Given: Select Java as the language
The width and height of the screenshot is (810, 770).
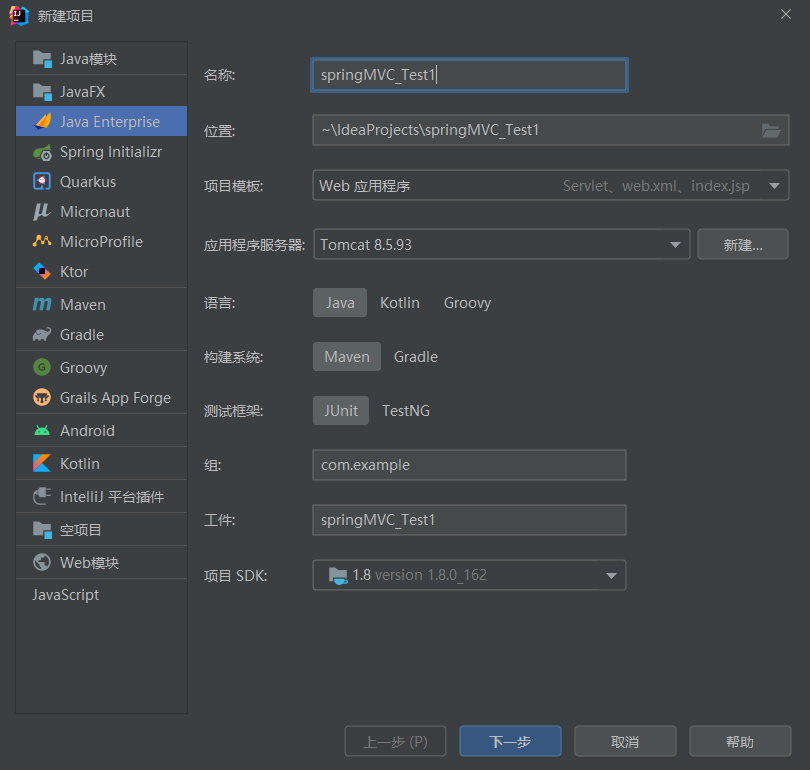Looking at the screenshot, I should tap(340, 303).
